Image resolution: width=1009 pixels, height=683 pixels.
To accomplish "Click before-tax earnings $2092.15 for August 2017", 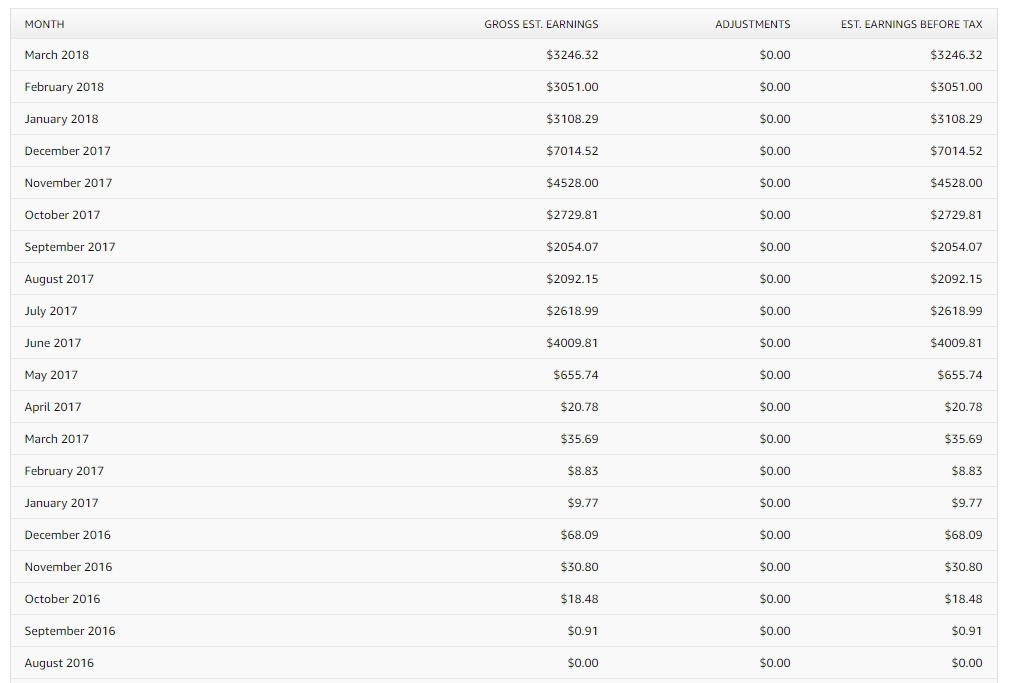I will (x=956, y=279).
